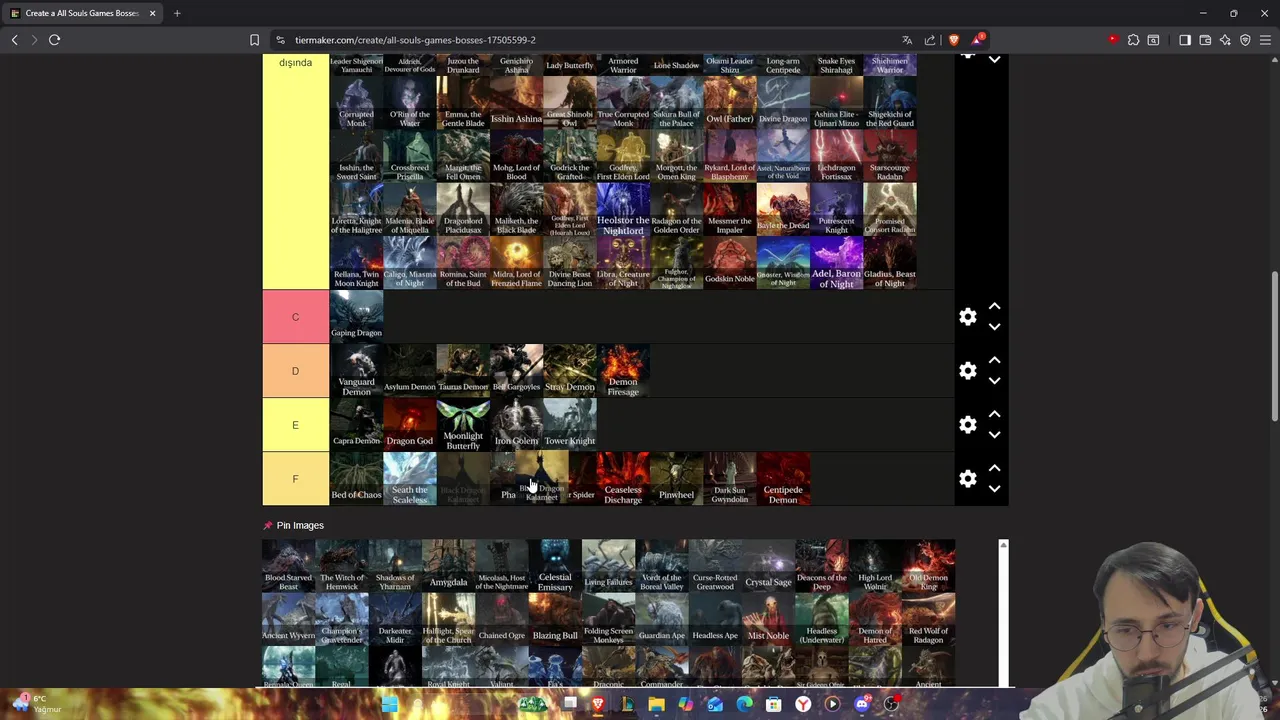
Task: Reload the current page
Action: [x=54, y=40]
